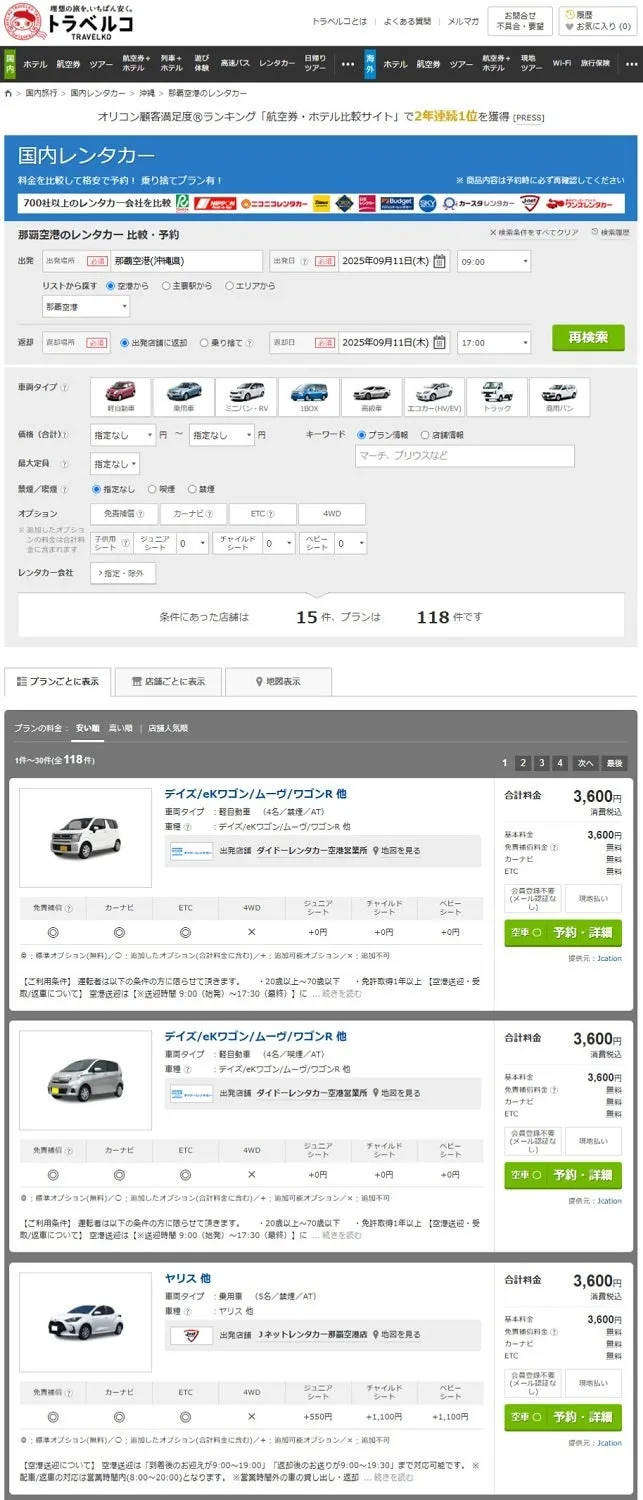Select the ミニバン・RV vehicle type icon

point(246,396)
